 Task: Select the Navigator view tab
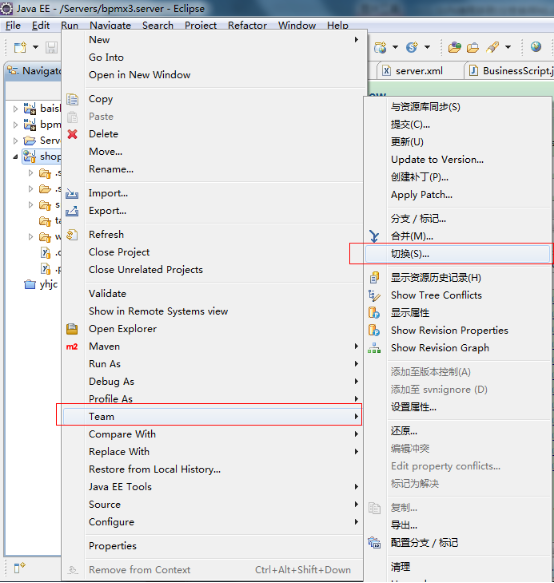[x=34, y=71]
